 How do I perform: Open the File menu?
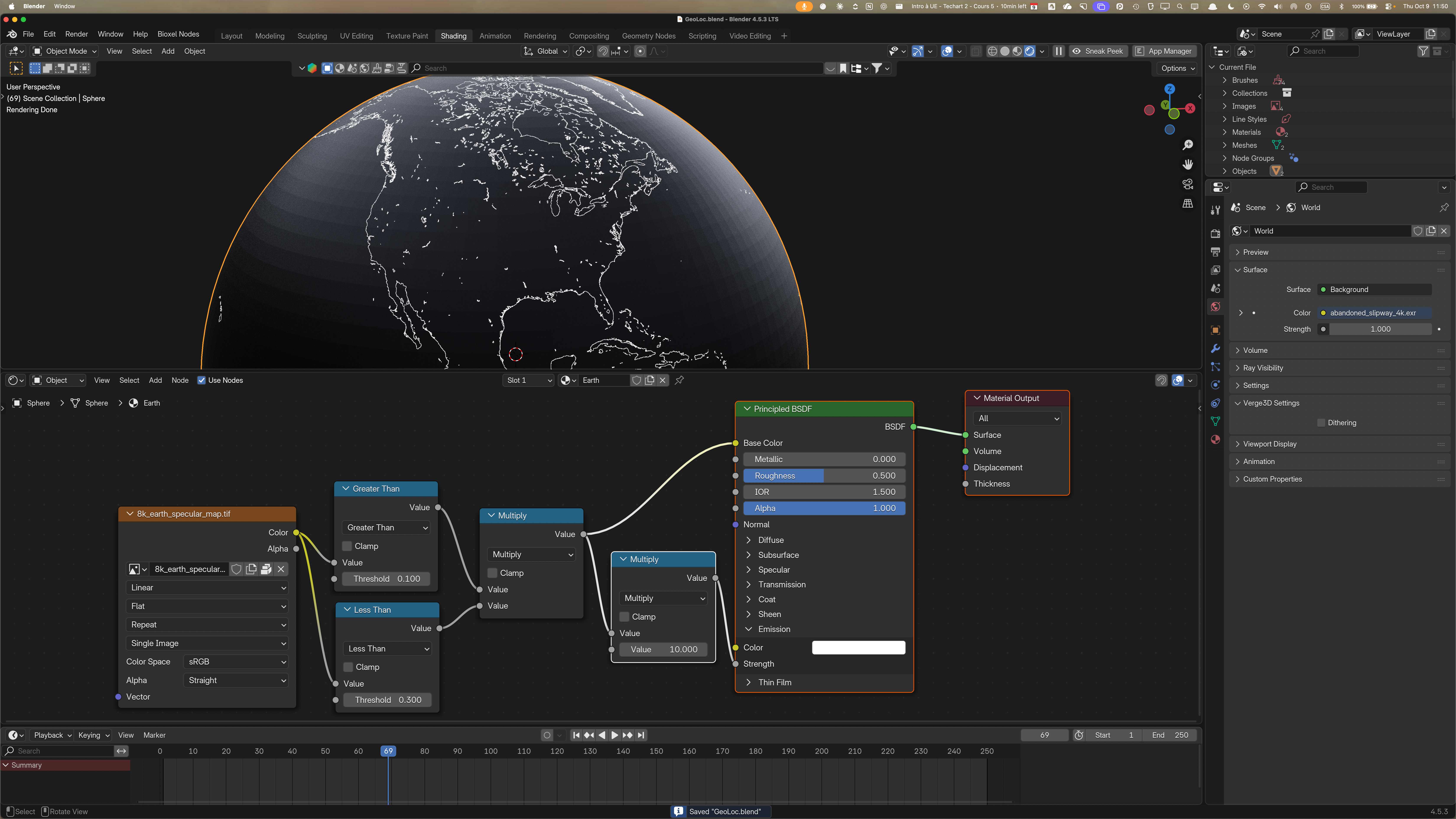point(28,34)
